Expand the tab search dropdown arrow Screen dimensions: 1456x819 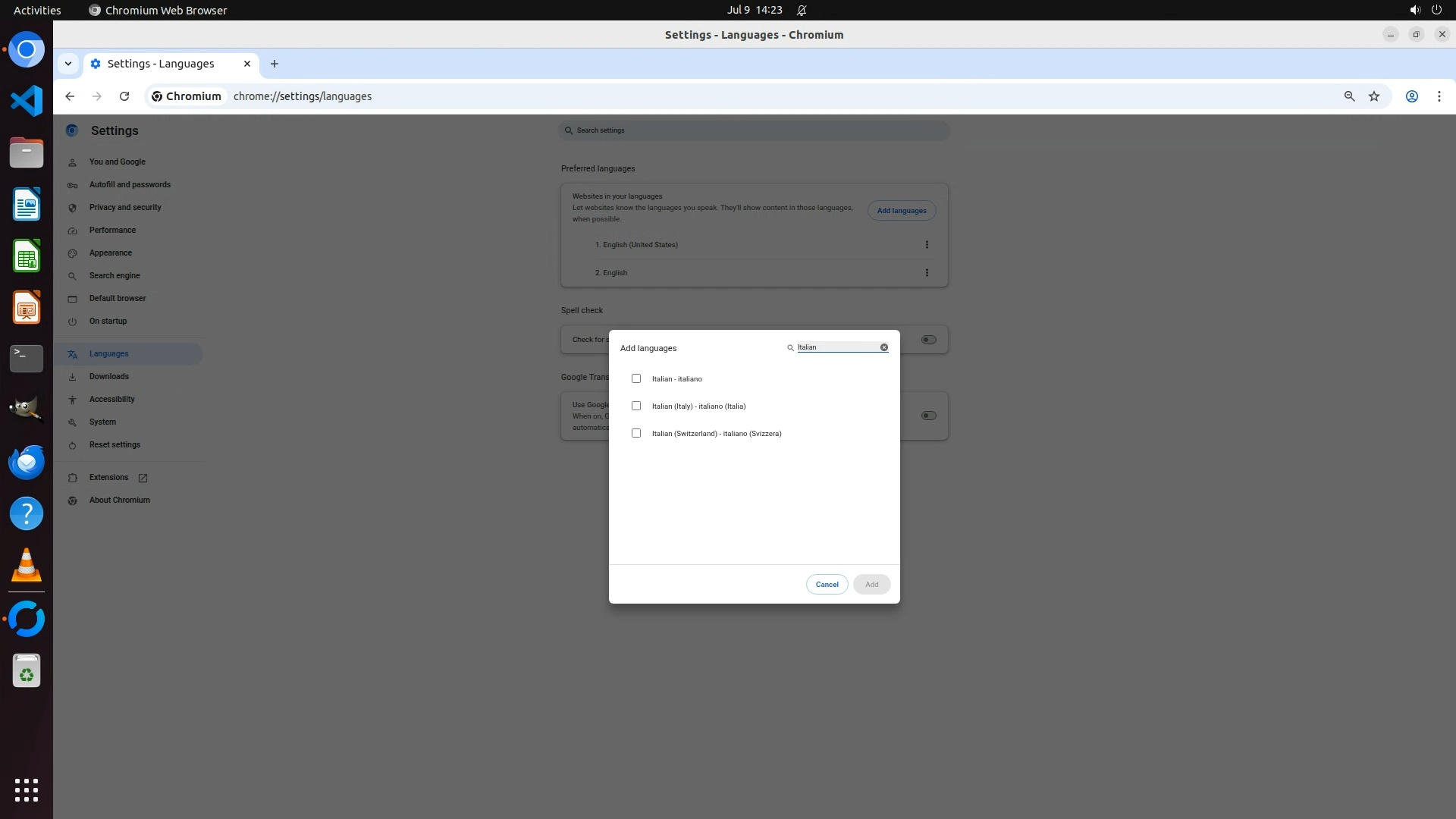click(x=68, y=64)
